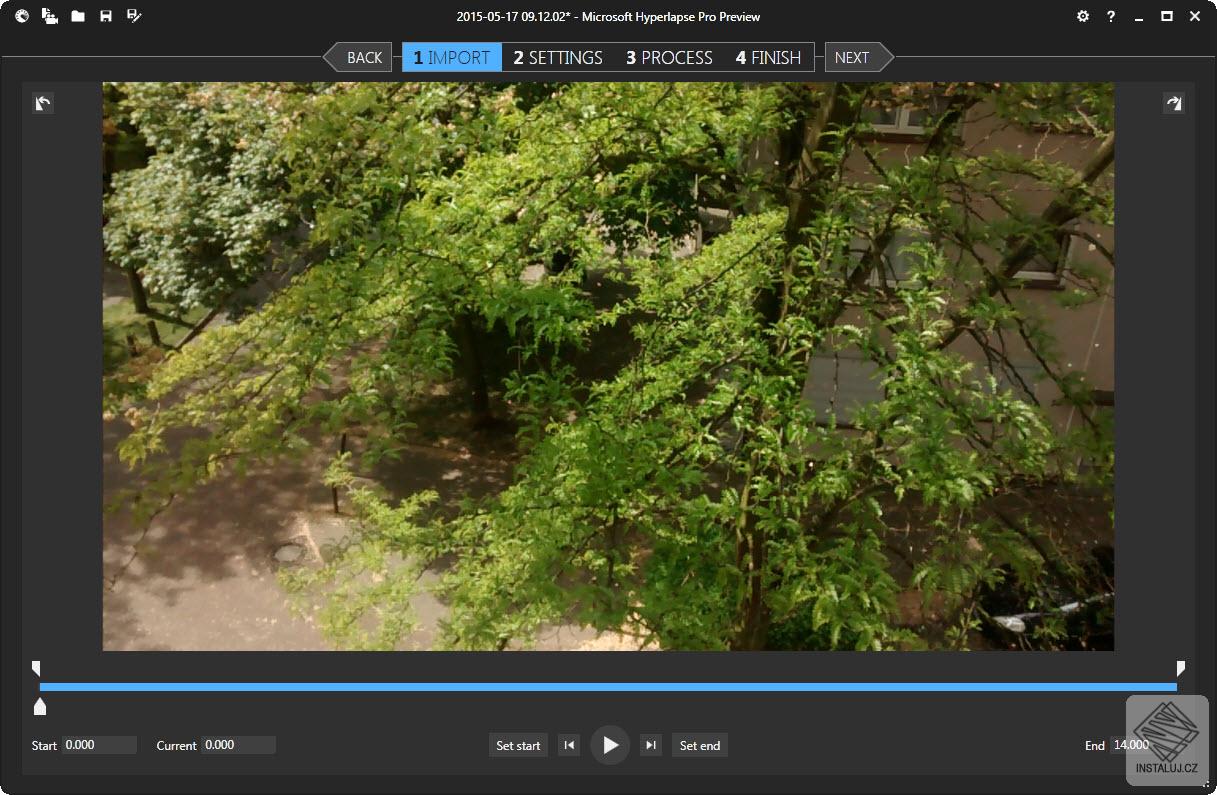Screen dimensions: 1217x795
Task: Click the BACK arrow button
Action: 359,57
